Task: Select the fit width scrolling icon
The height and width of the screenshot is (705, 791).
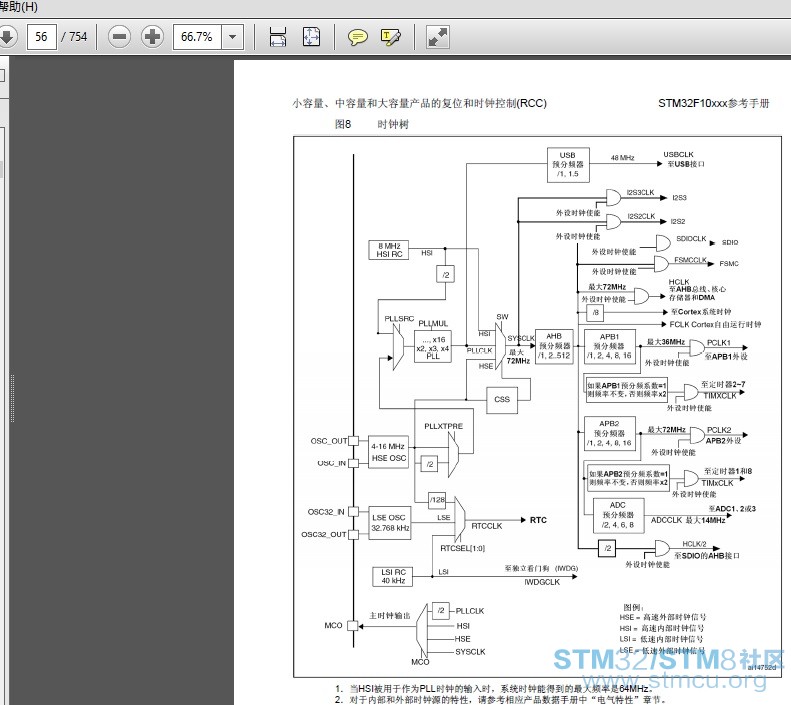Action: point(278,37)
